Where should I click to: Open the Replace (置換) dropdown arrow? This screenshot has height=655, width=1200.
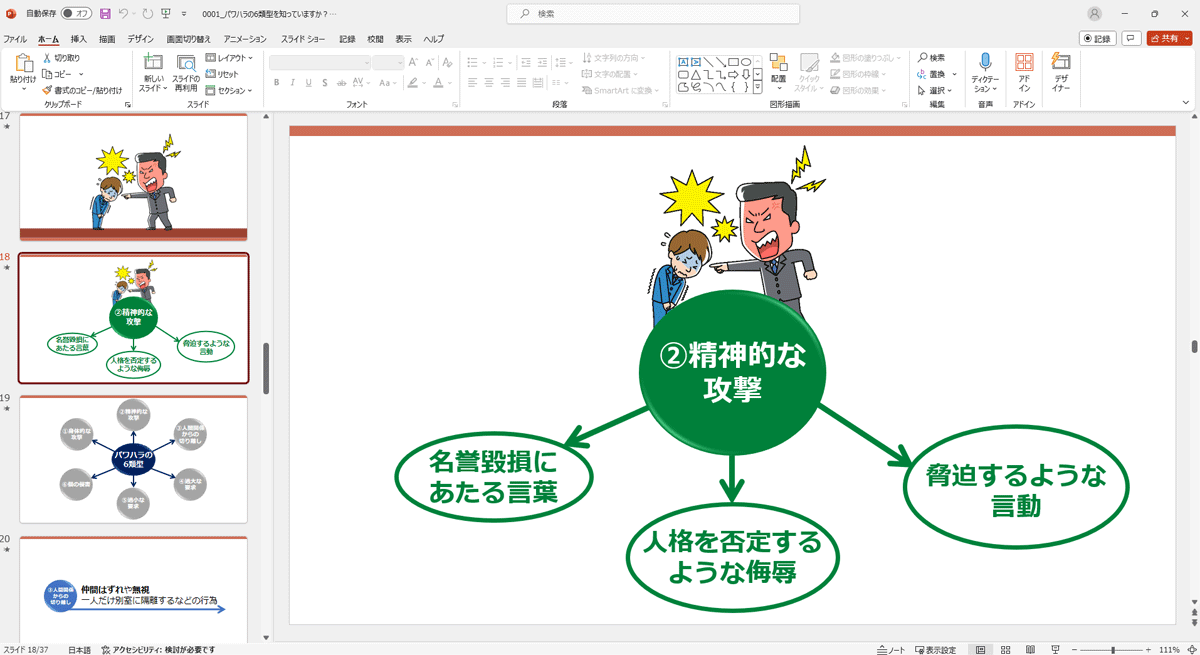tap(954, 74)
